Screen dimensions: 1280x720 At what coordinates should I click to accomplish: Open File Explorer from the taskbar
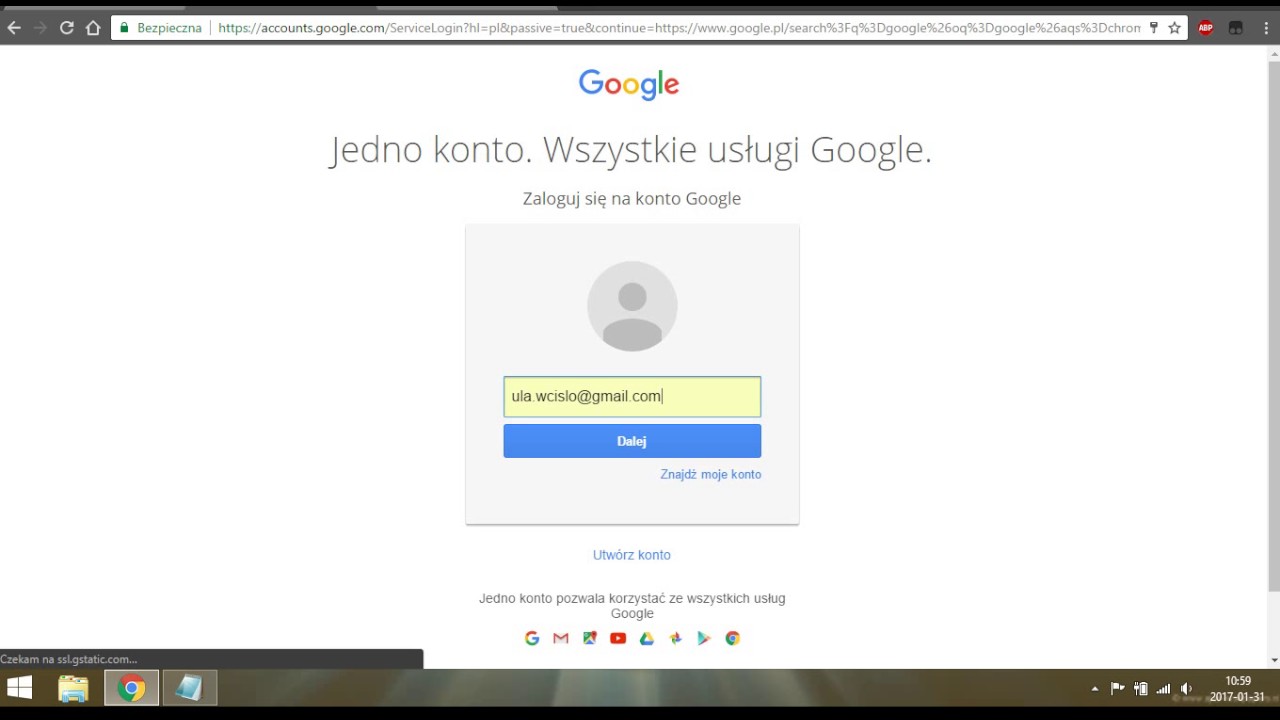(73, 688)
